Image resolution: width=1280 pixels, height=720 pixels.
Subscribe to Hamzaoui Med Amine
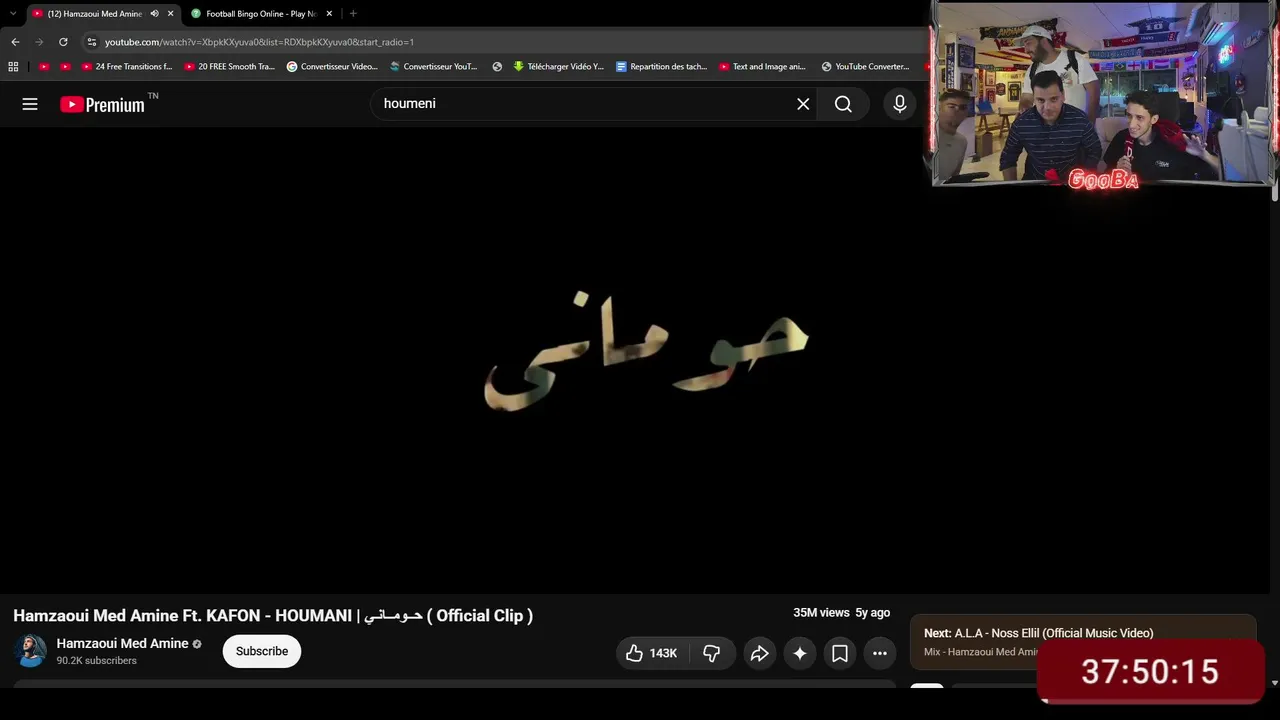point(262,651)
